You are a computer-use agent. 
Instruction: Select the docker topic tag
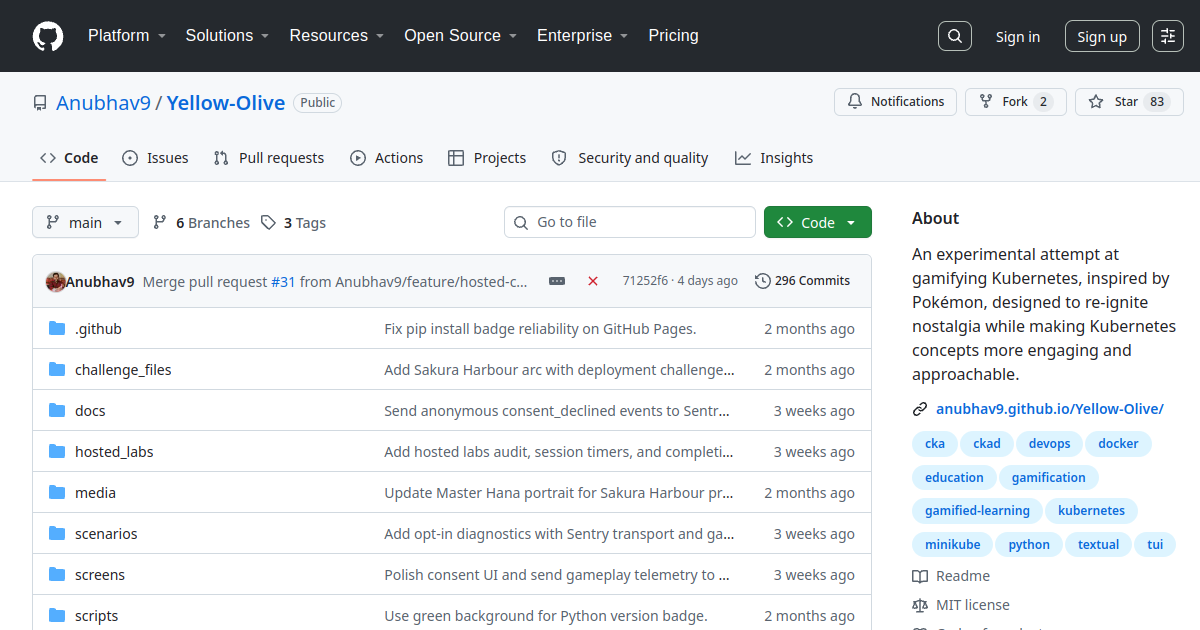point(1118,444)
